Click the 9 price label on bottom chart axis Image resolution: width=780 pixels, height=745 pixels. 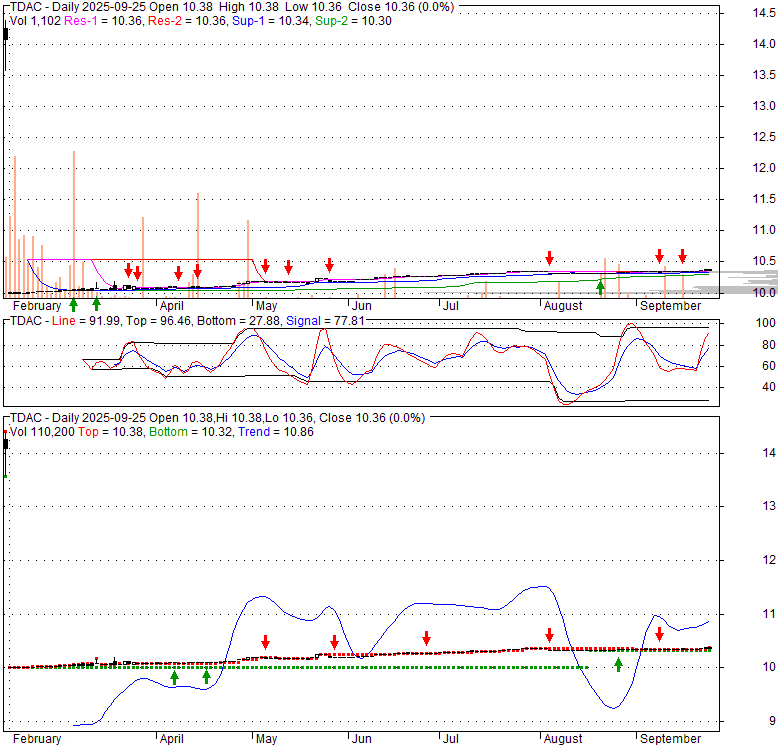click(x=772, y=721)
